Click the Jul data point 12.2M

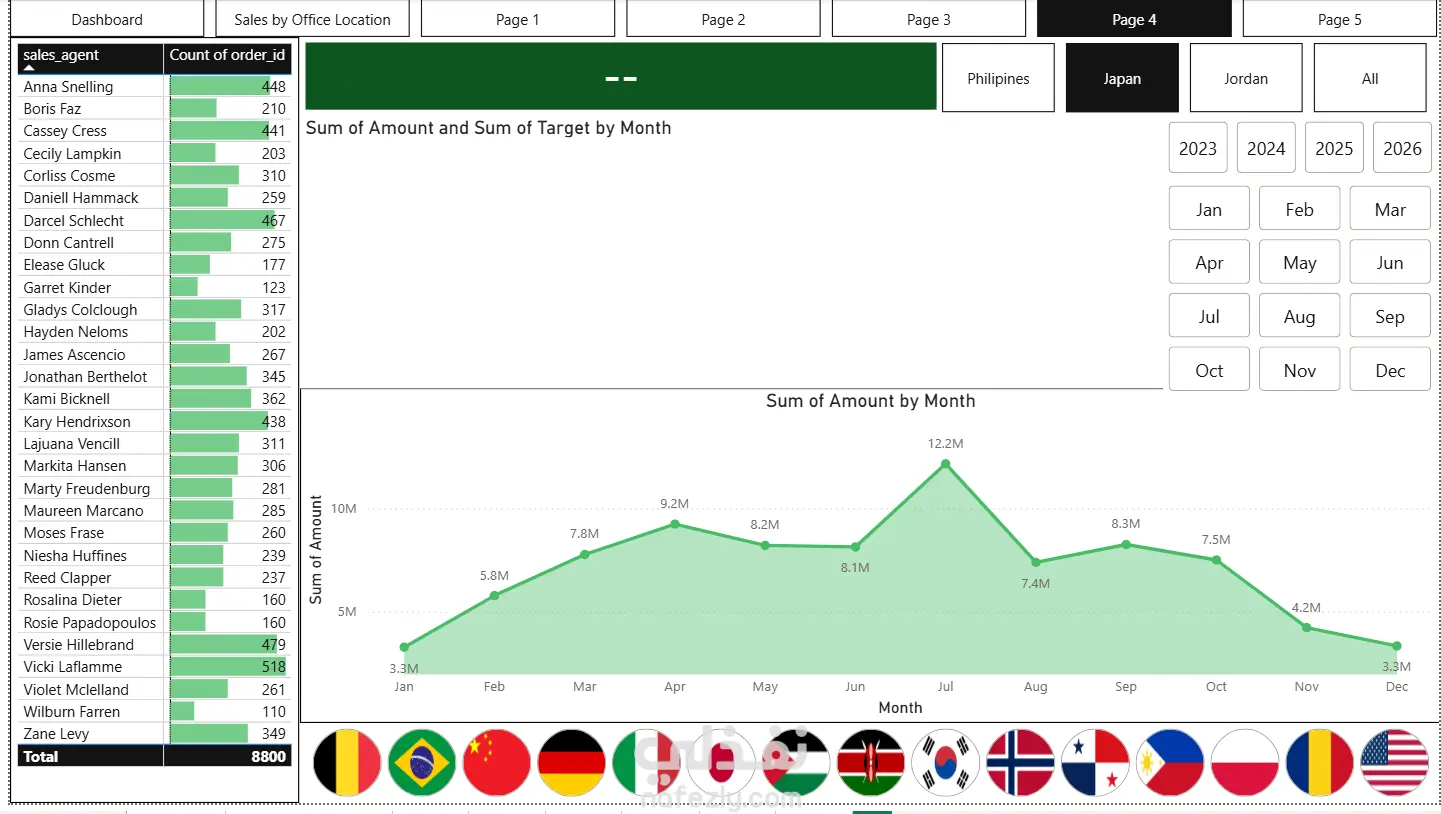(945, 464)
